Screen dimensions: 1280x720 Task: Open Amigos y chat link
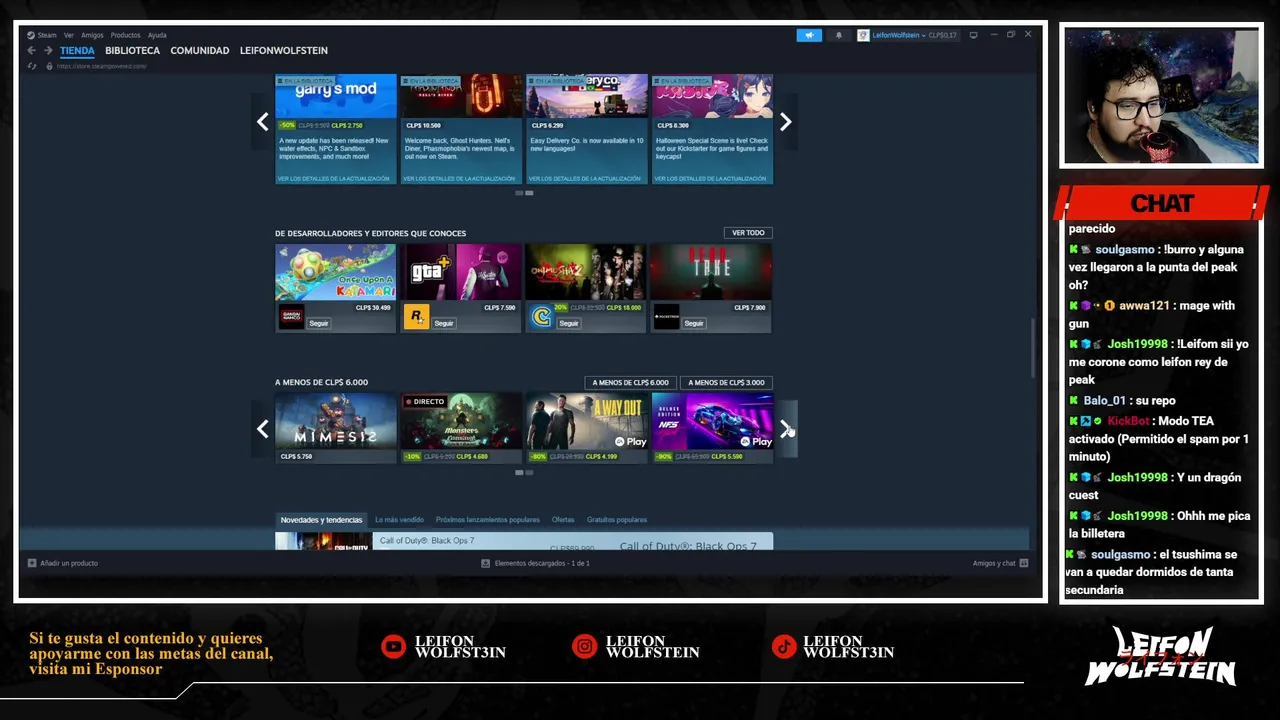994,563
